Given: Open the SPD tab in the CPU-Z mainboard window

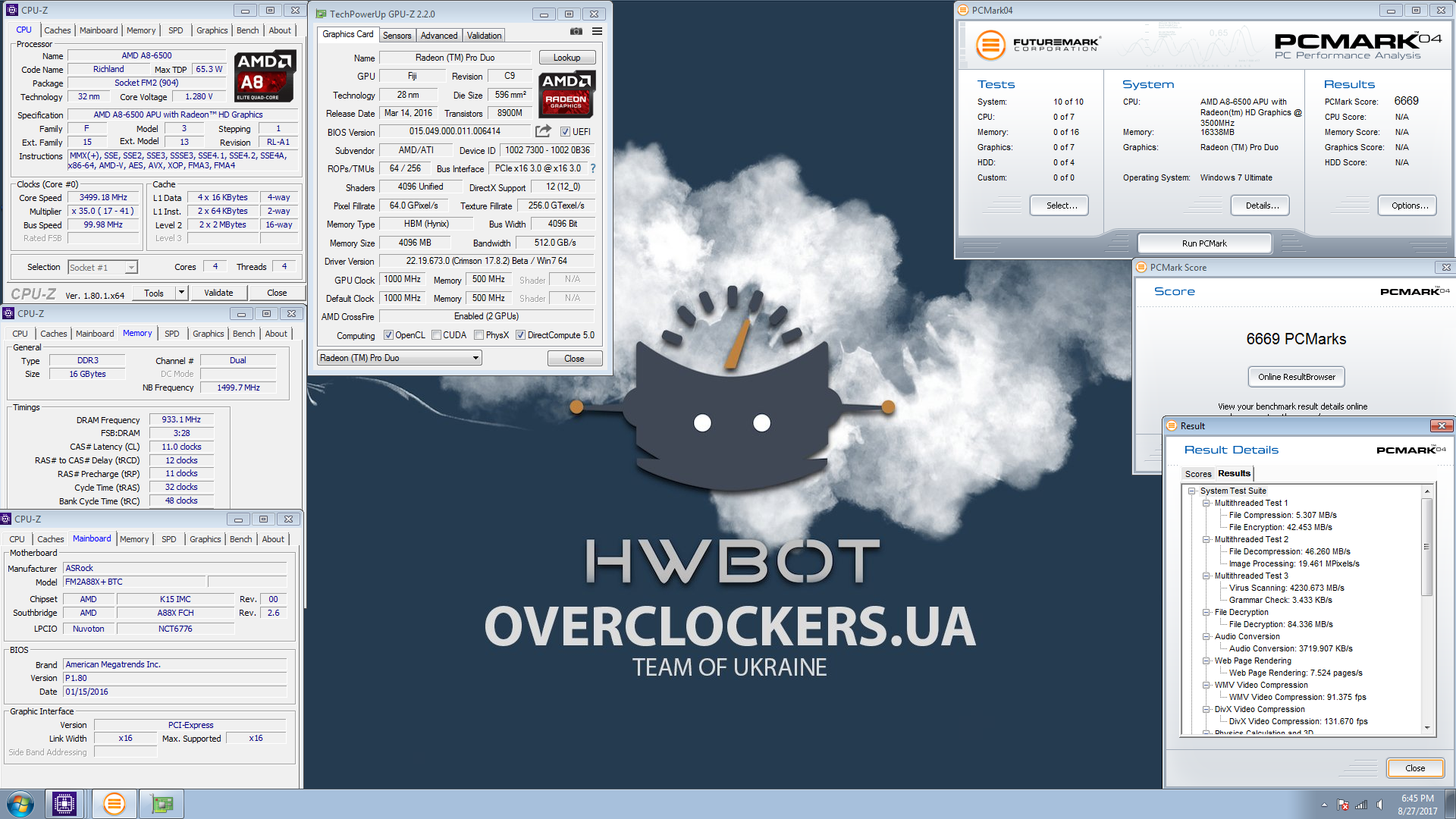Looking at the screenshot, I should coord(168,539).
